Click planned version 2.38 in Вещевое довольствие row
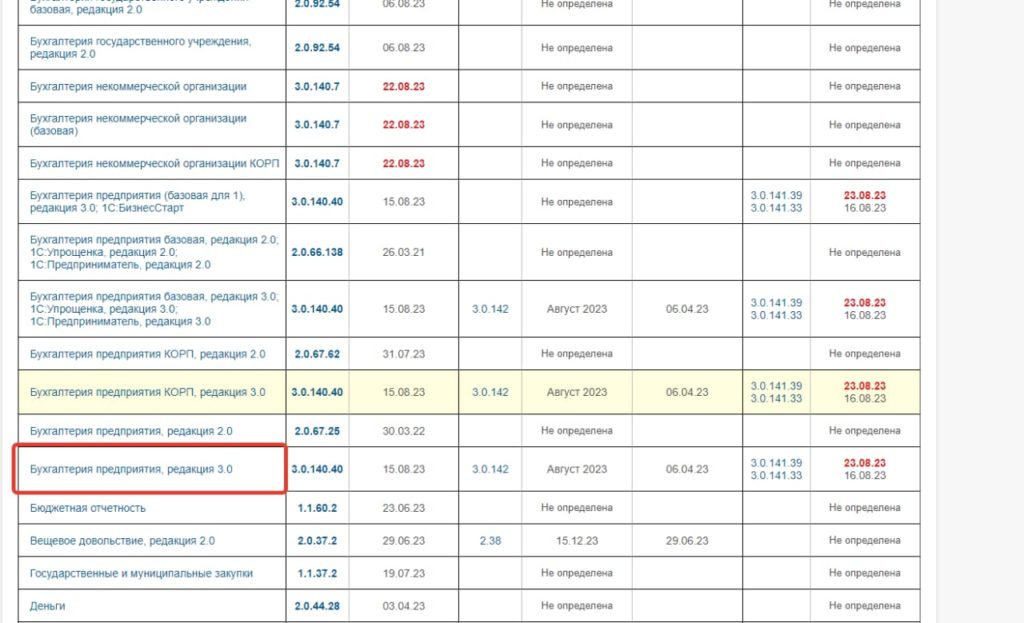Viewport: 1024px width, 623px height. pyautogui.click(x=490, y=541)
